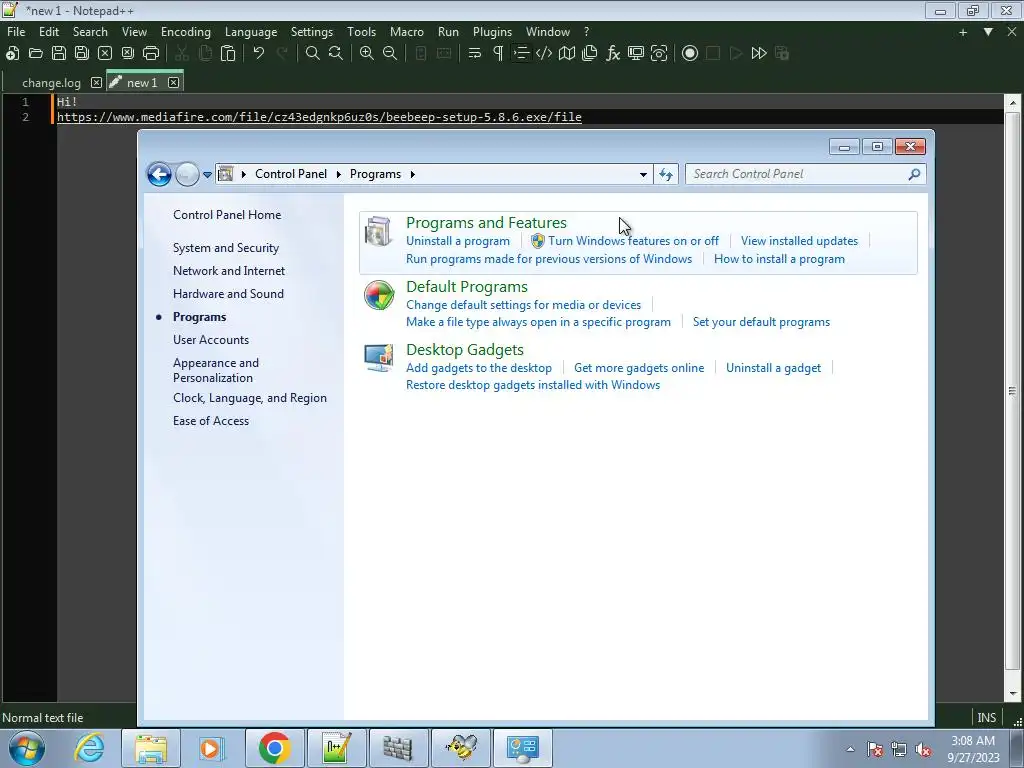Click the Close All documents toolbar icon
Image resolution: width=1024 pixels, height=768 pixels.
pyautogui.click(x=128, y=54)
